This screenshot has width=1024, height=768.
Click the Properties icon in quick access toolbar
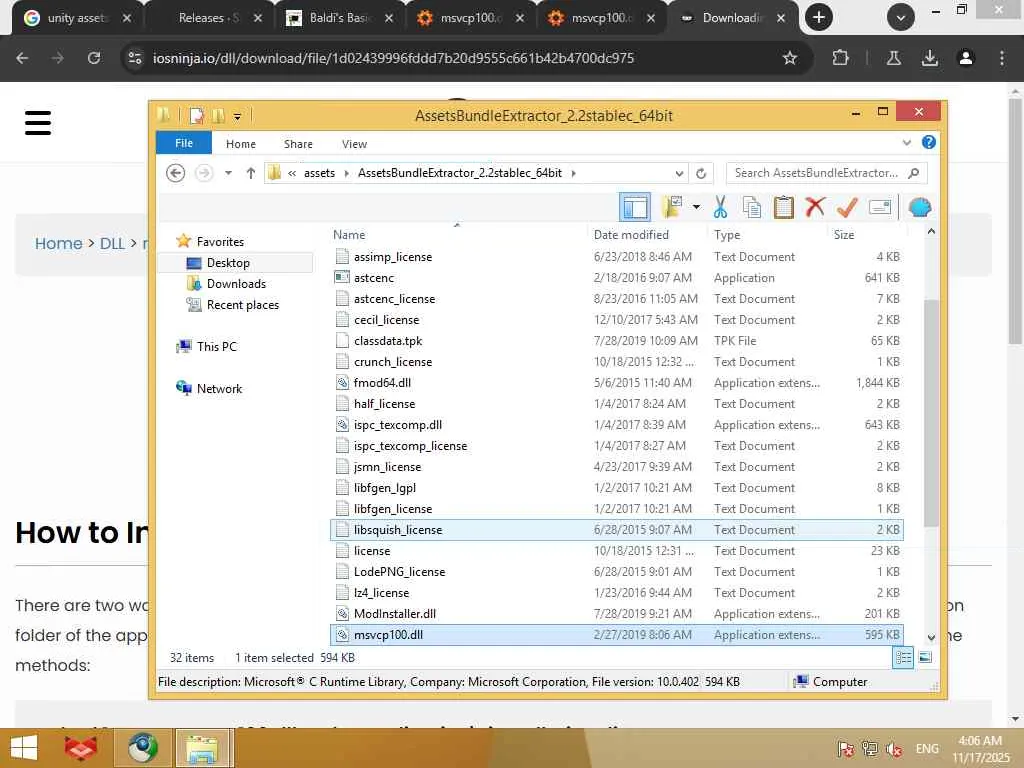pos(196,116)
